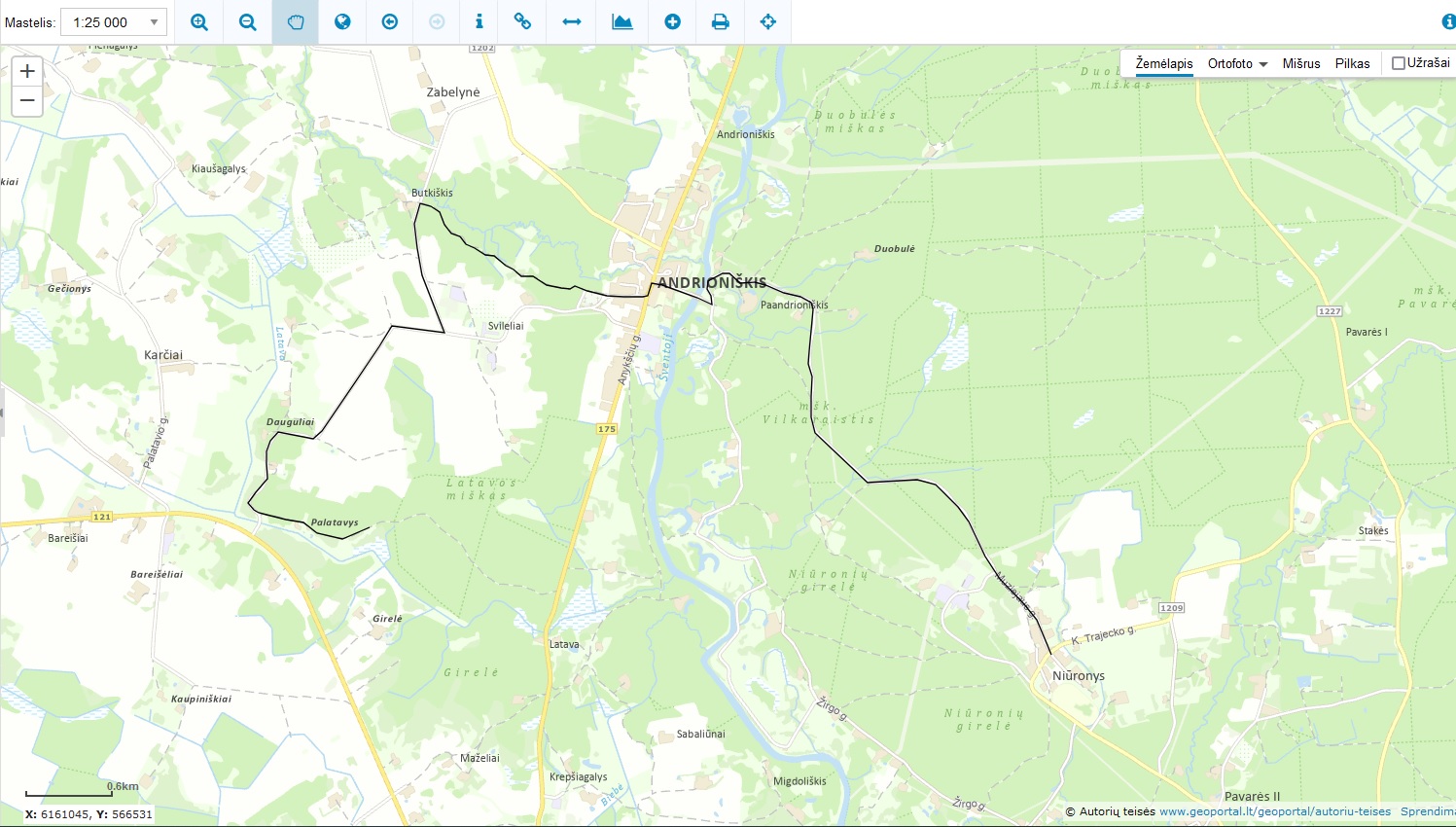This screenshot has width=1456, height=827.
Task: Go back to previous map view
Action: (390, 21)
